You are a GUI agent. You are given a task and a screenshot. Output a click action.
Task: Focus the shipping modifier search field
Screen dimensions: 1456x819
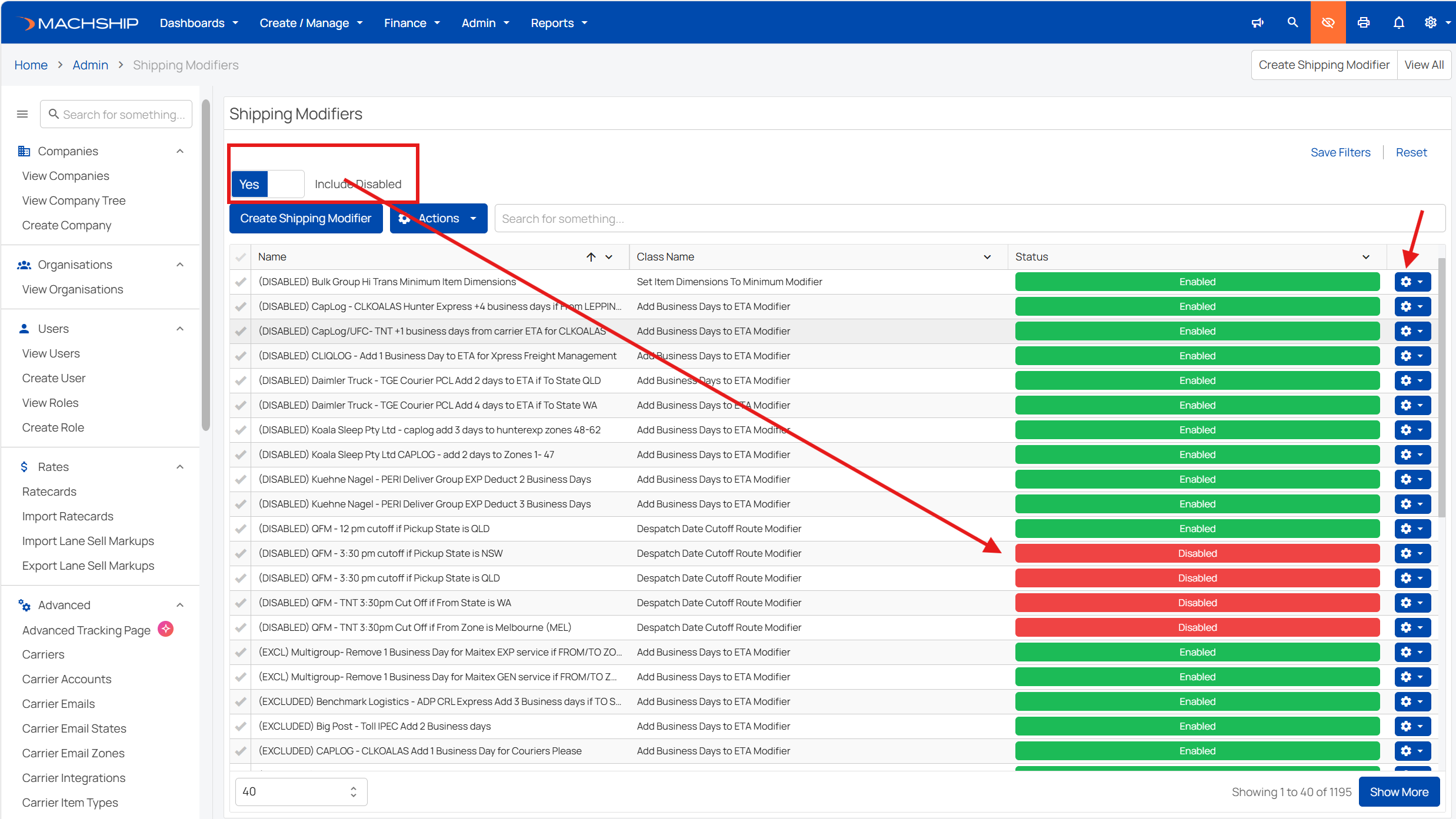pyautogui.click(x=969, y=218)
